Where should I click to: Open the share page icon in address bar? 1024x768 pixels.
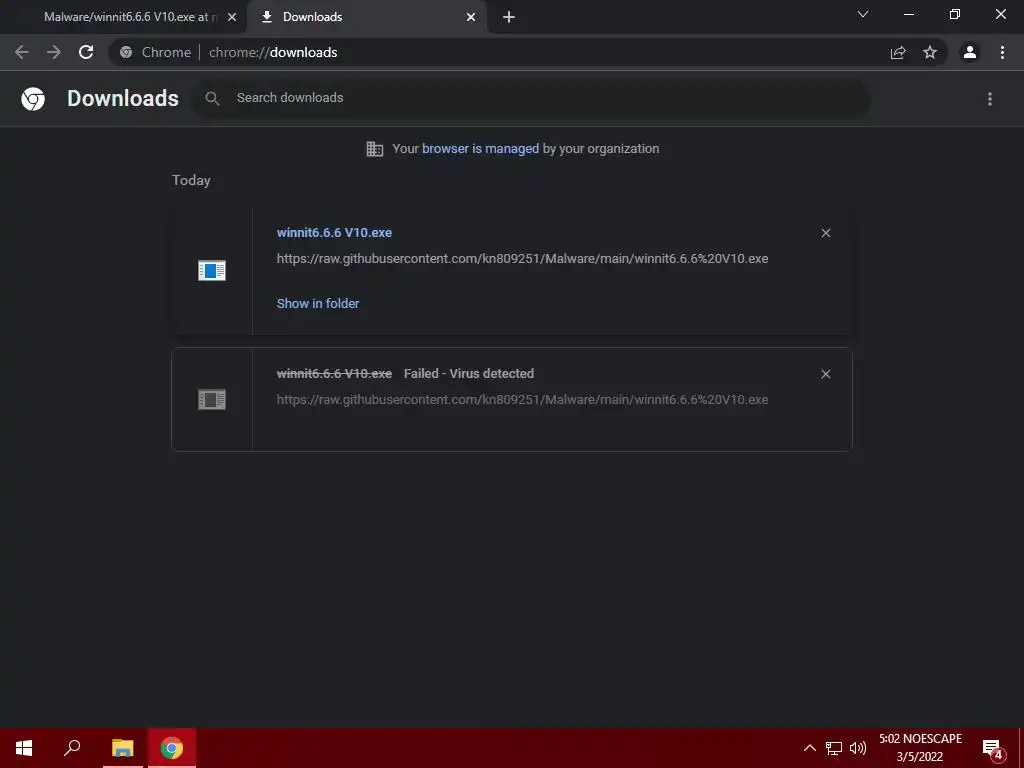point(898,52)
